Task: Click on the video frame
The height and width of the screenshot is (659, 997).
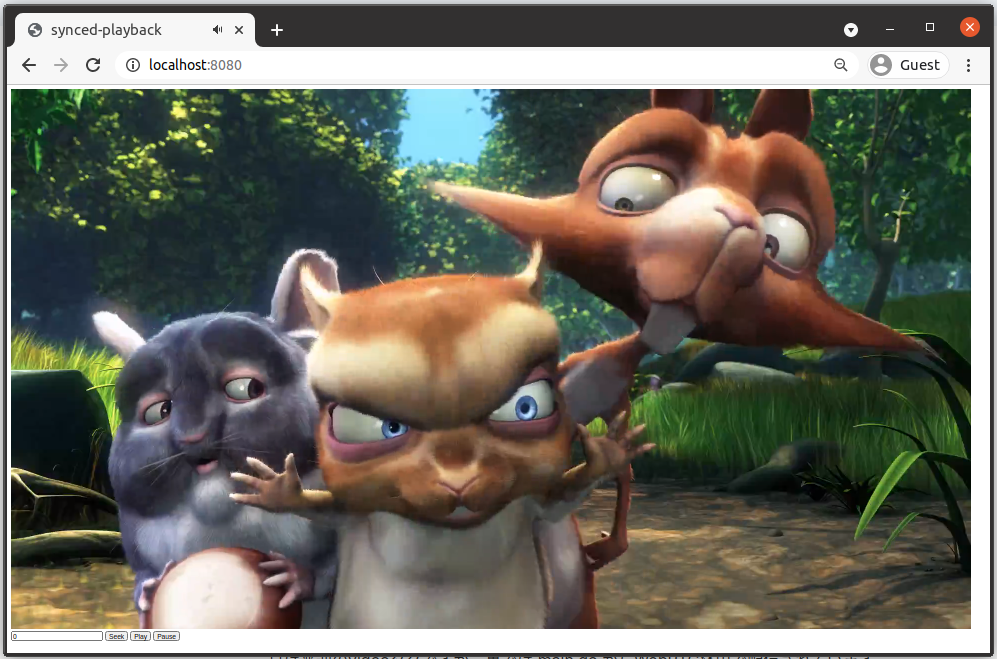Action: [491, 359]
